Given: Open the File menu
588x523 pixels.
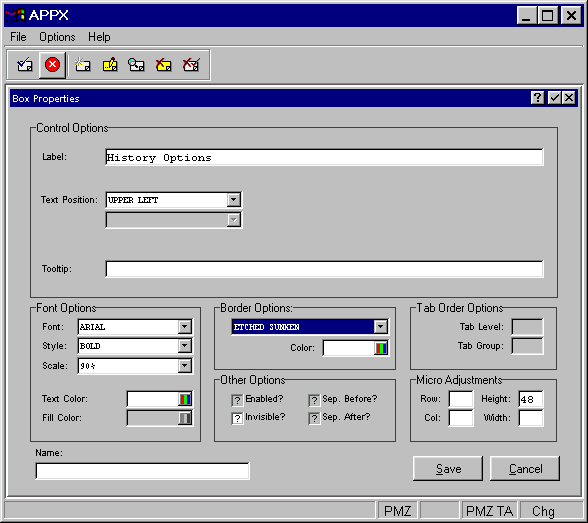Looking at the screenshot, I should point(18,37).
